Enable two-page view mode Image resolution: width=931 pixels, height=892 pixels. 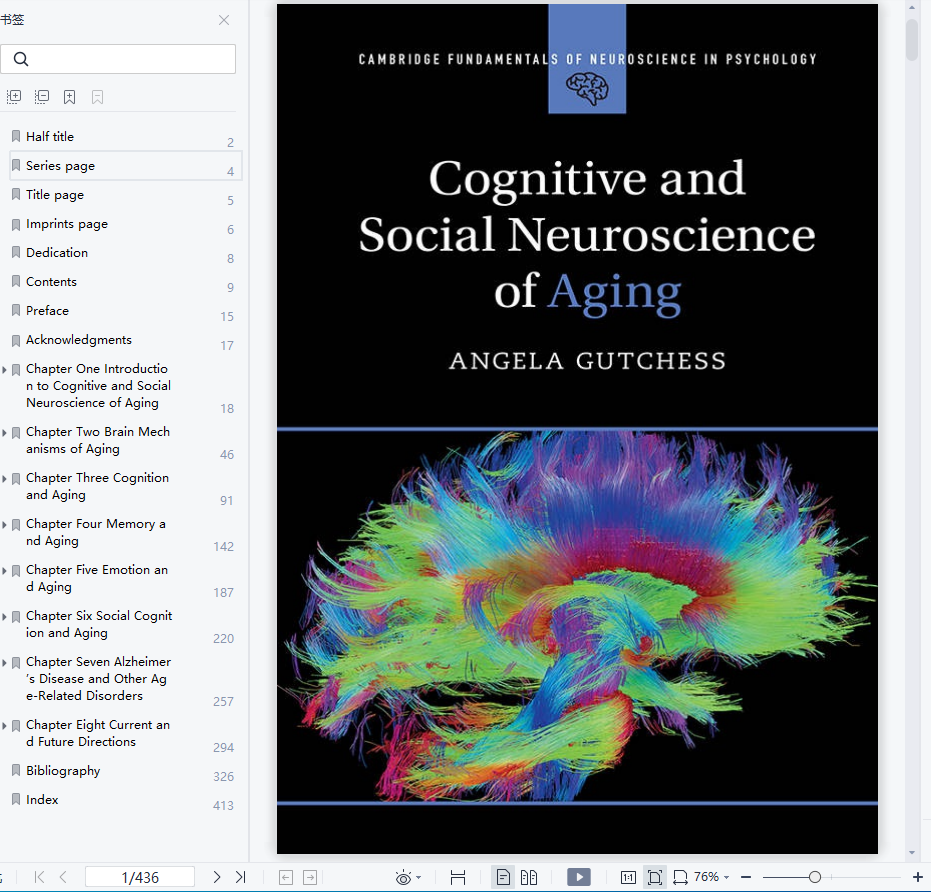[528, 877]
